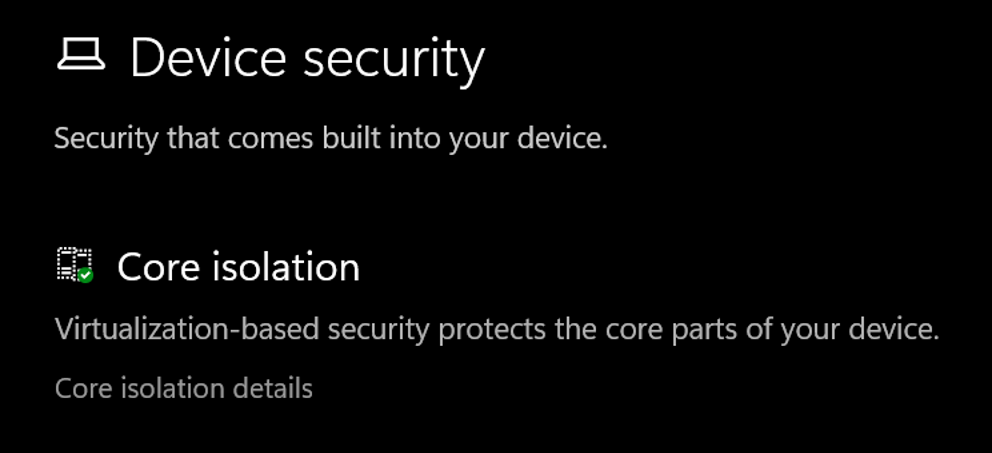This screenshot has height=453, width=992.
Task: Click the Device security page title
Action: click(307, 58)
